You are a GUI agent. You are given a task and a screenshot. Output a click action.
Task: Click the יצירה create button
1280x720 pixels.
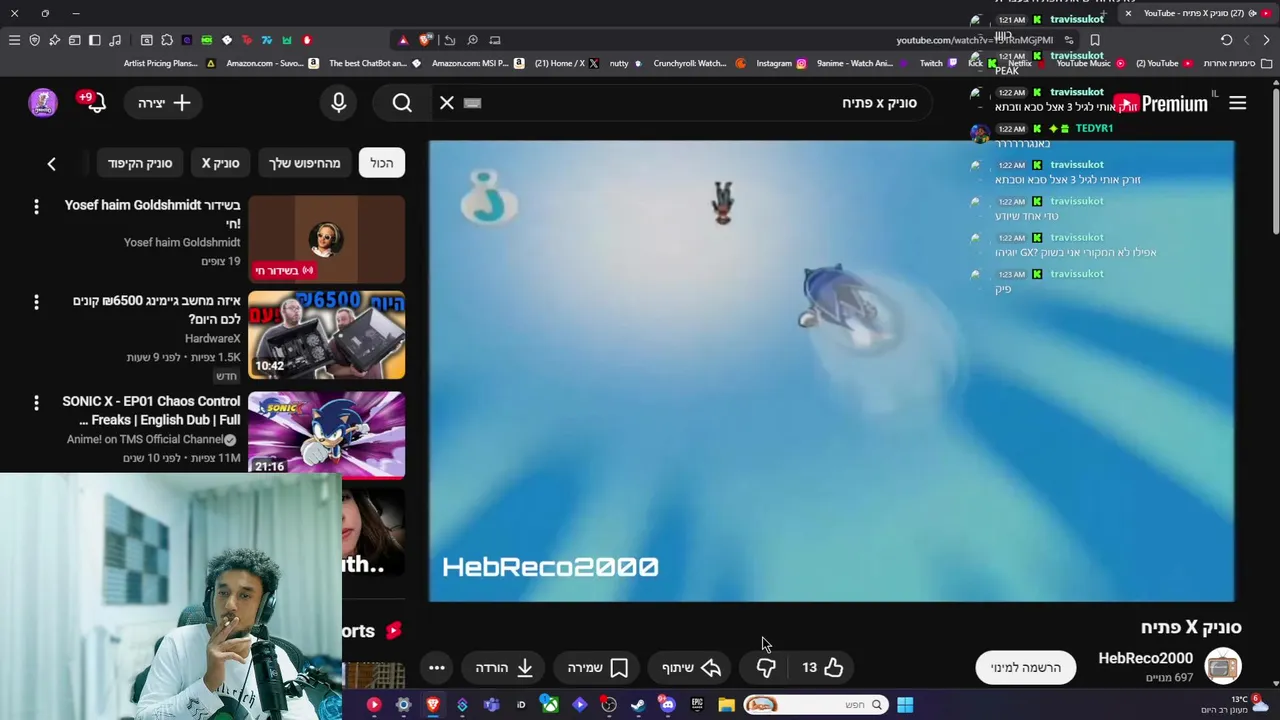(164, 103)
